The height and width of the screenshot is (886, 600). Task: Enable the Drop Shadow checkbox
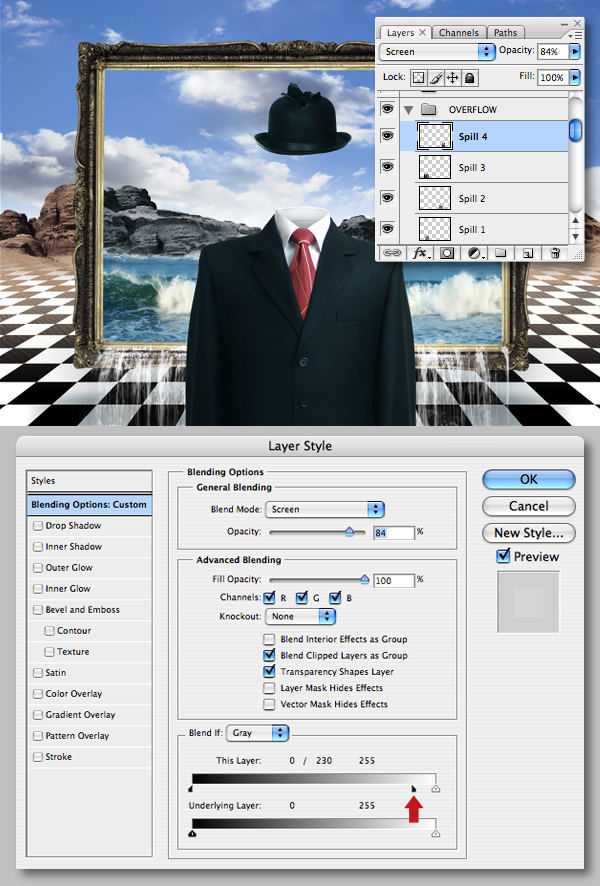(x=38, y=525)
